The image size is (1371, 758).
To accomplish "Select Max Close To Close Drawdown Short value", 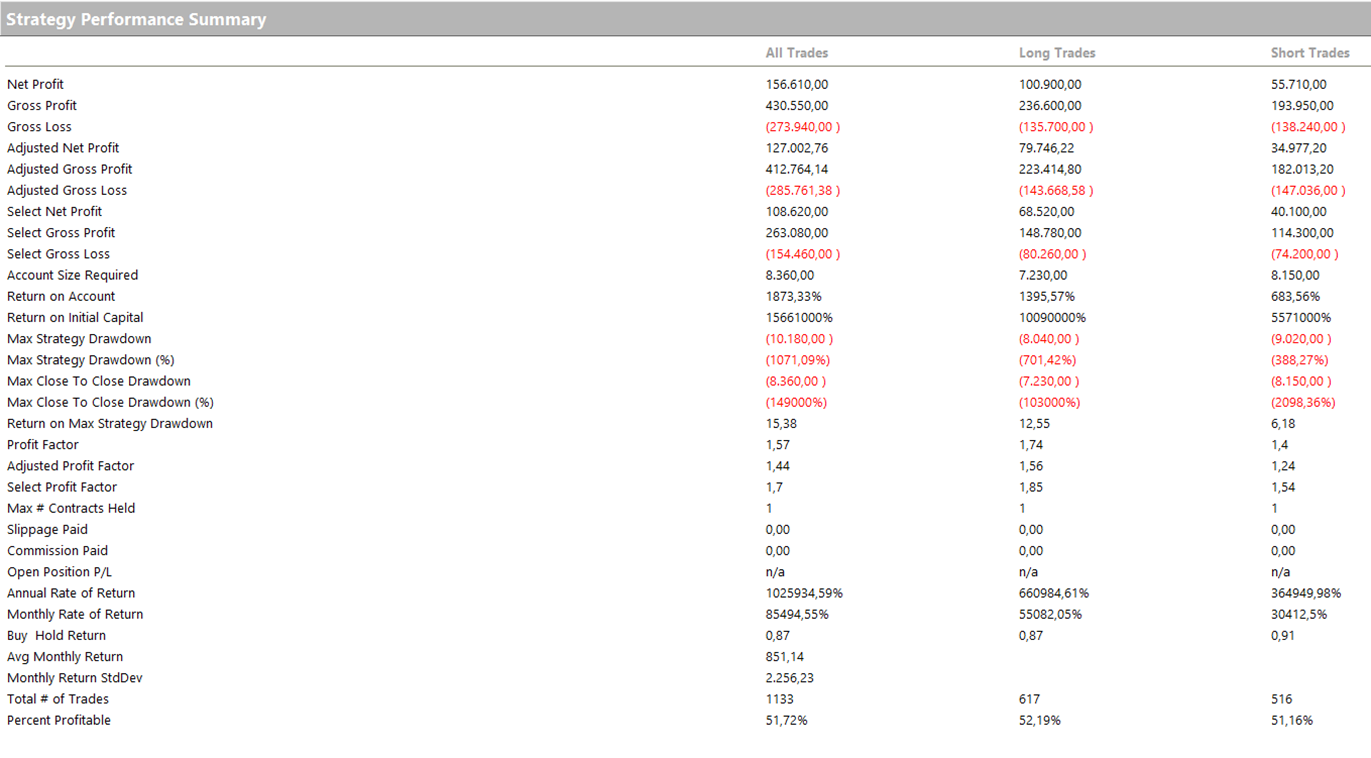I will (1301, 381).
